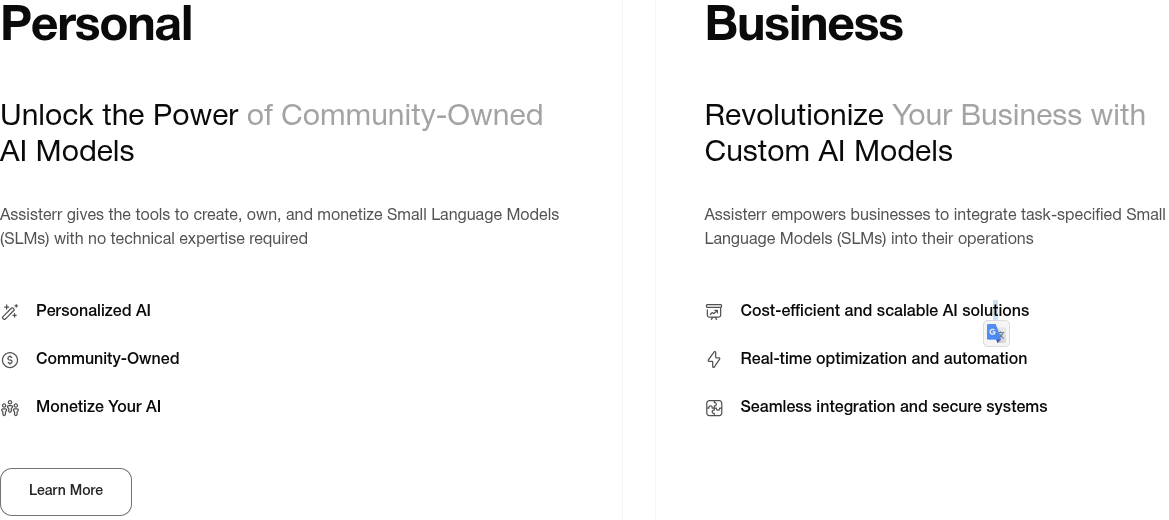Click the lightning bolt icon beside Real-time optimization

pyautogui.click(x=714, y=360)
